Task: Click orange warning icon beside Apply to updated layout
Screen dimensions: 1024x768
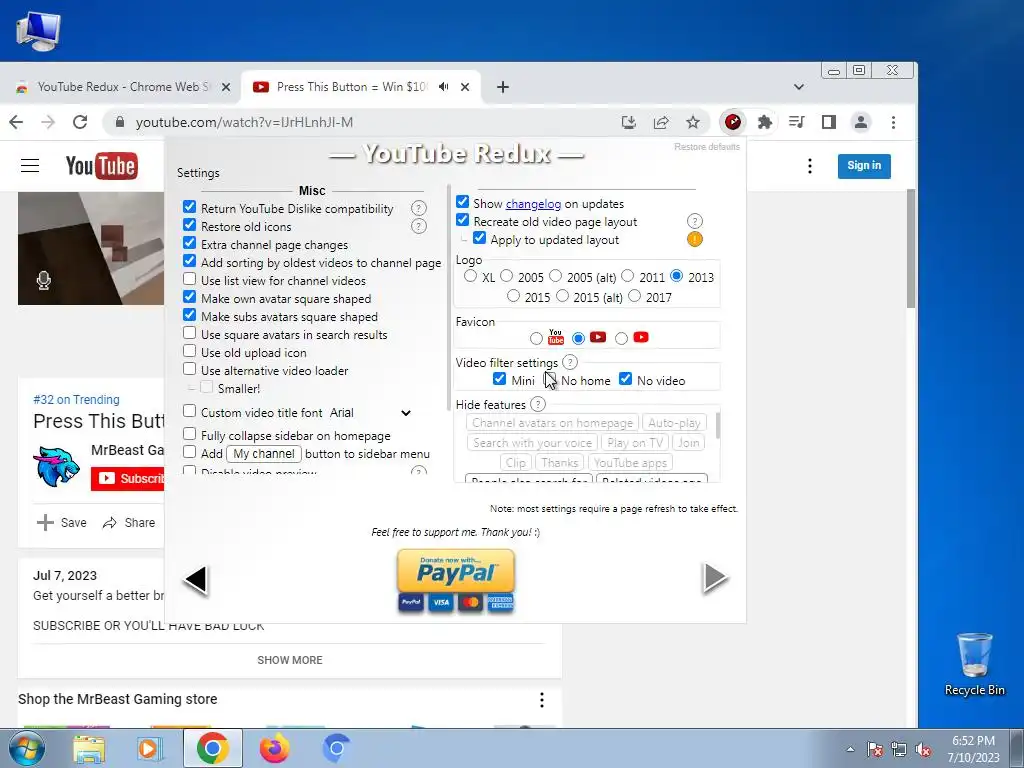Action: [x=695, y=239]
